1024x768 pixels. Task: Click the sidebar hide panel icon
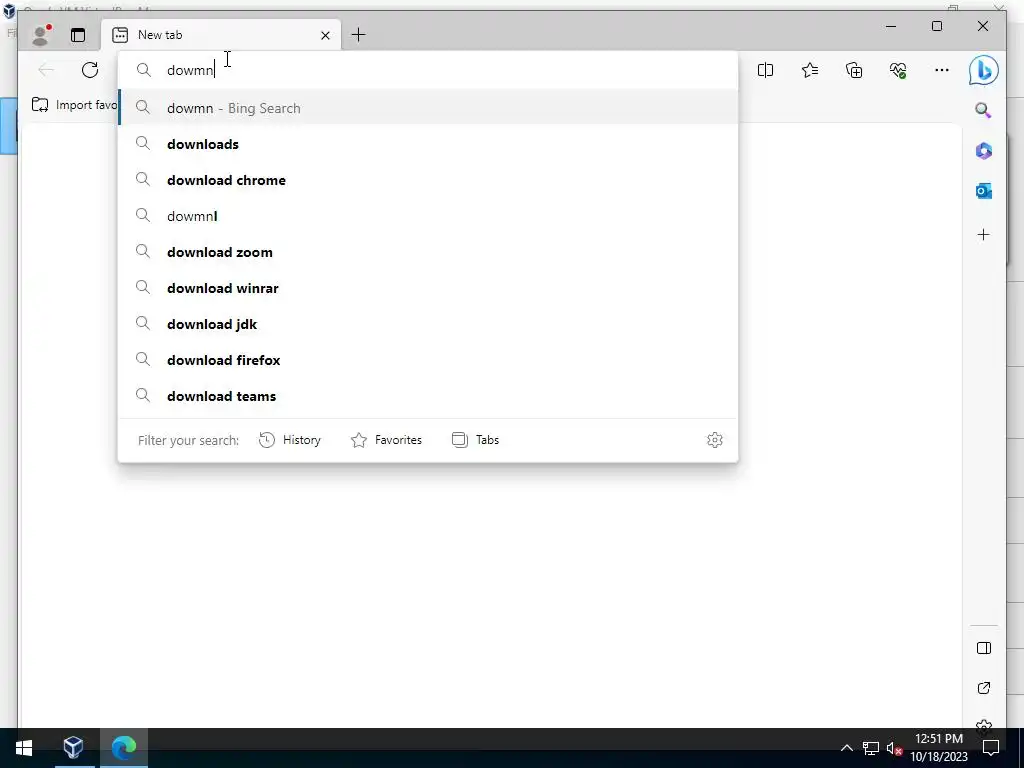[984, 648]
